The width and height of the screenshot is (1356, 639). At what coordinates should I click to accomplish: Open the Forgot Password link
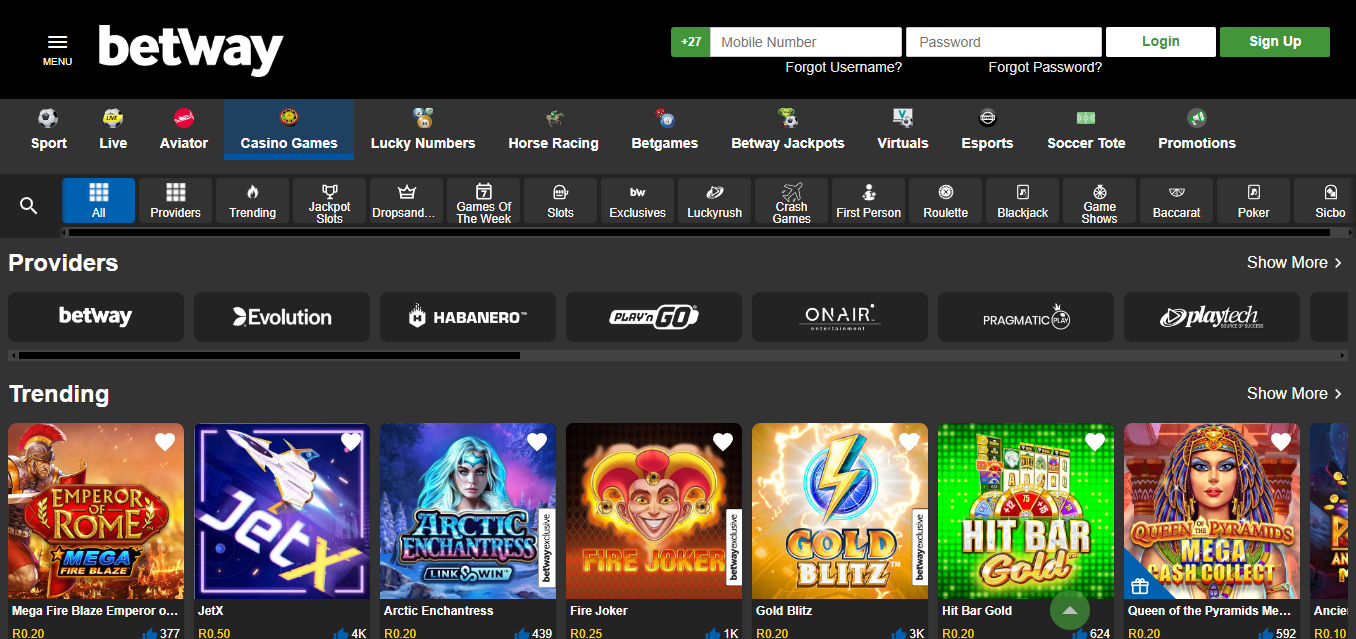tap(1044, 66)
